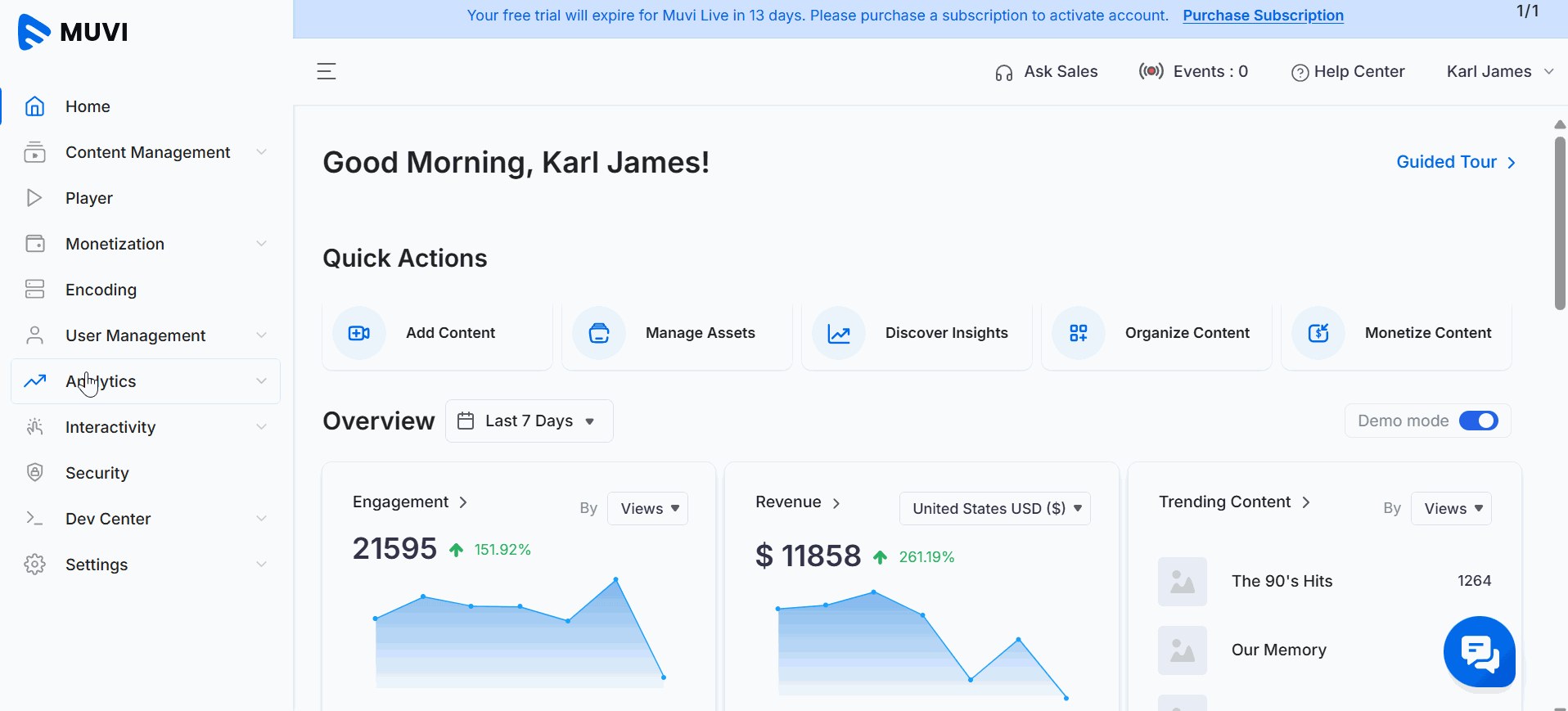The height and width of the screenshot is (711, 1568).
Task: Open Karl James account menu
Action: (x=1500, y=71)
